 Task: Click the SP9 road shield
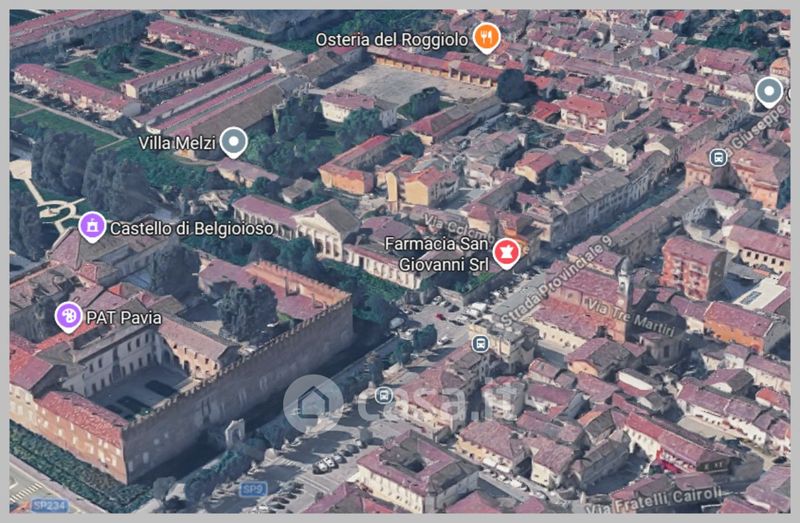[253, 488]
